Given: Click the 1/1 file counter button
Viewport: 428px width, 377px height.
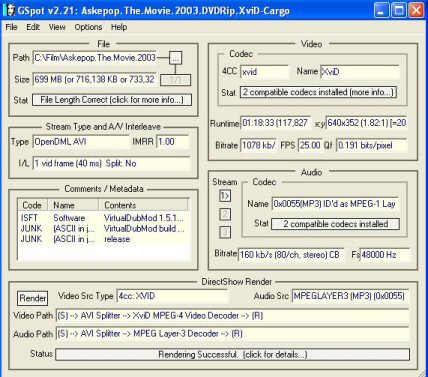Looking at the screenshot, I should pyautogui.click(x=175, y=80).
